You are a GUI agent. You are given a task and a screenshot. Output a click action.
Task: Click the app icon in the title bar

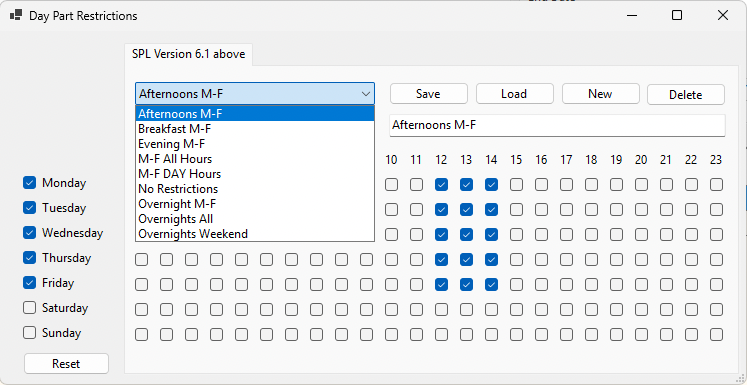(16, 15)
